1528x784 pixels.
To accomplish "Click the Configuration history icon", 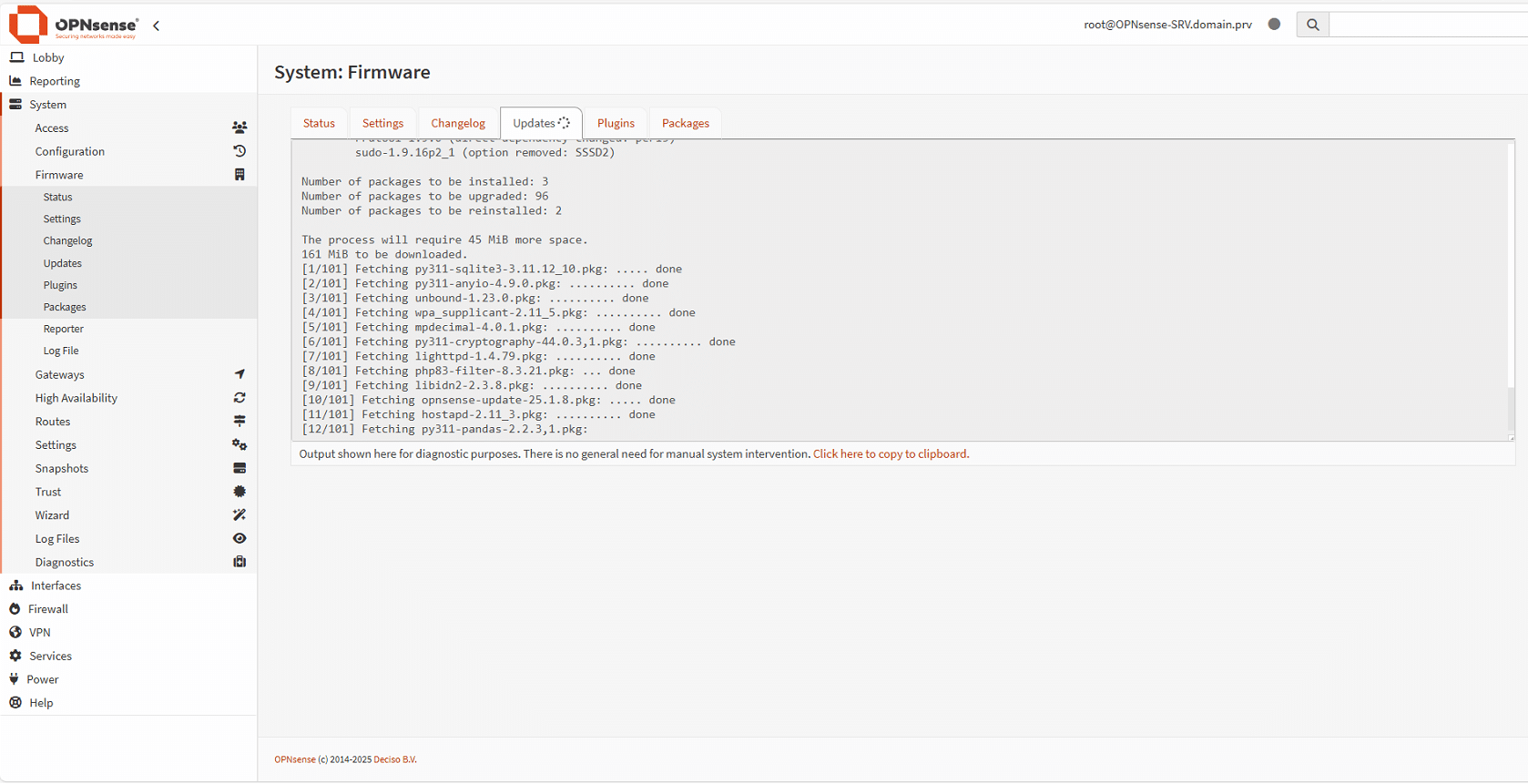I will 239,151.
